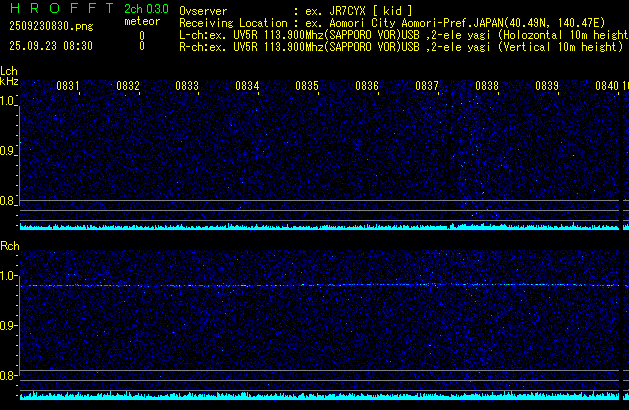This screenshot has width=629, height=410.
Task: Click the cyan amplitude strip under Lch
Action: pos(320,227)
